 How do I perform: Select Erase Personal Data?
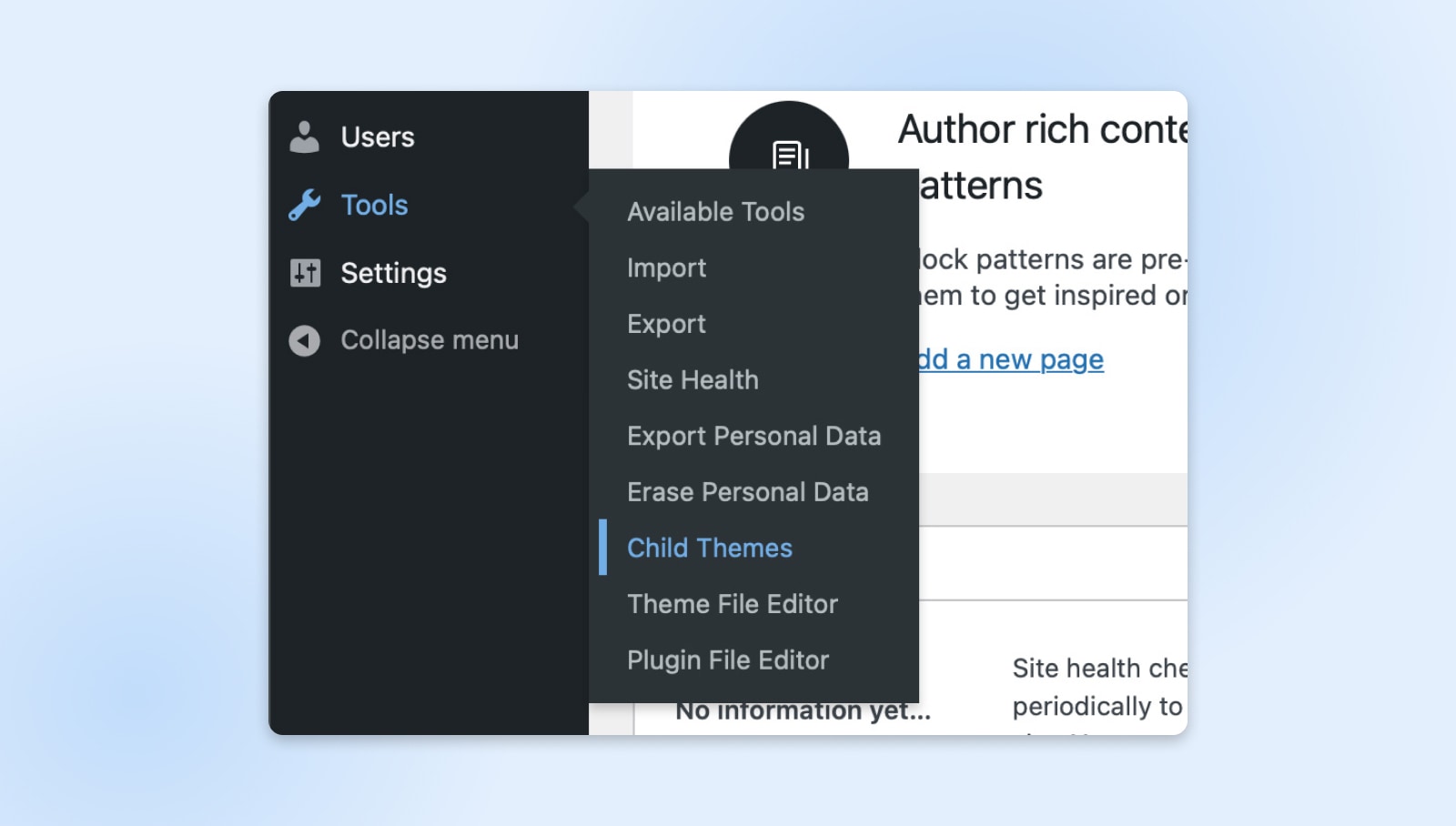point(748,492)
